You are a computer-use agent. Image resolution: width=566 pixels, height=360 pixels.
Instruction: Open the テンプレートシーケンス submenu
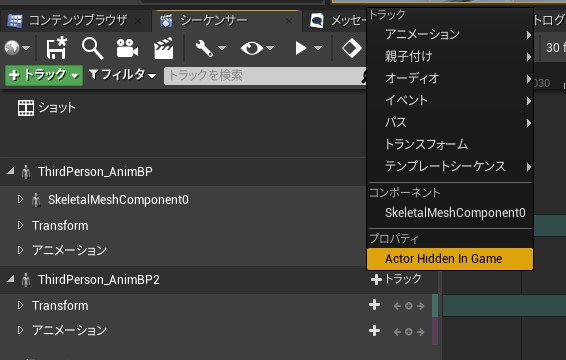pos(450,166)
